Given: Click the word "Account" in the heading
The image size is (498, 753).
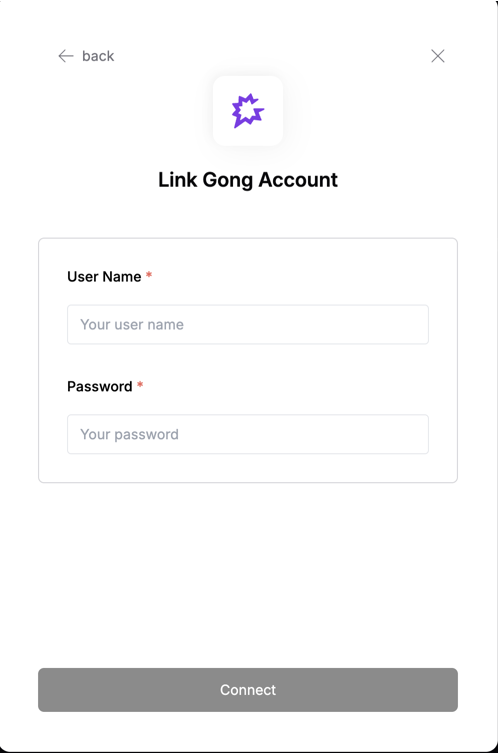Looking at the screenshot, I should pyautogui.click(x=298, y=180).
